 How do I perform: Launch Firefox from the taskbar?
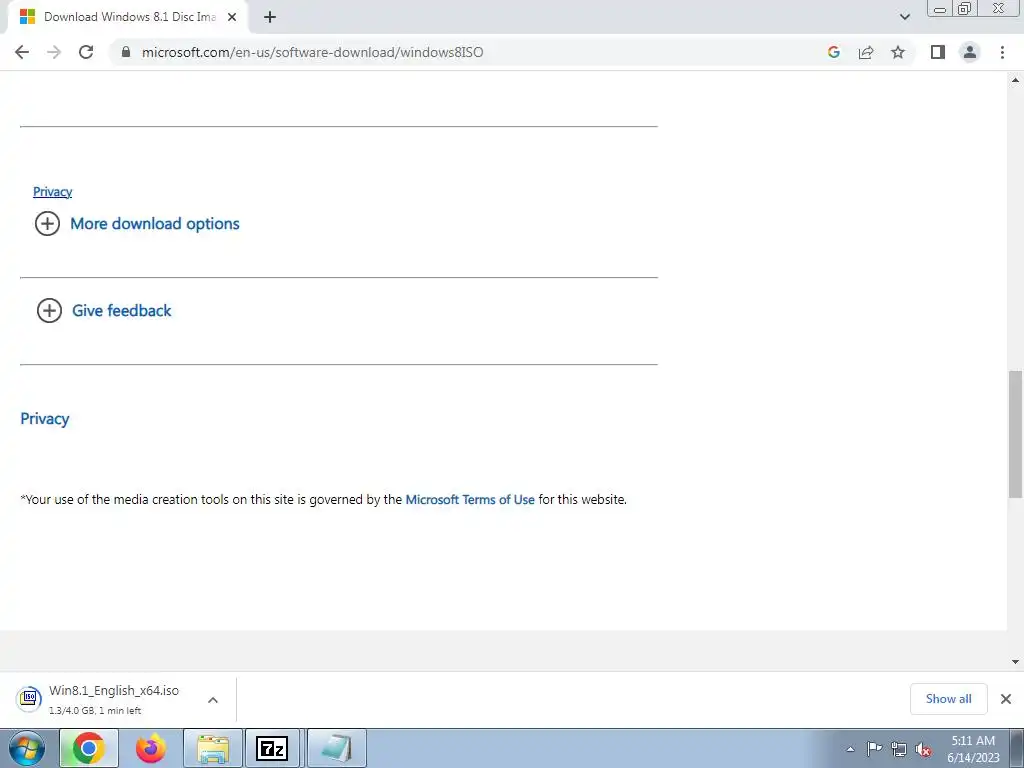pos(151,748)
